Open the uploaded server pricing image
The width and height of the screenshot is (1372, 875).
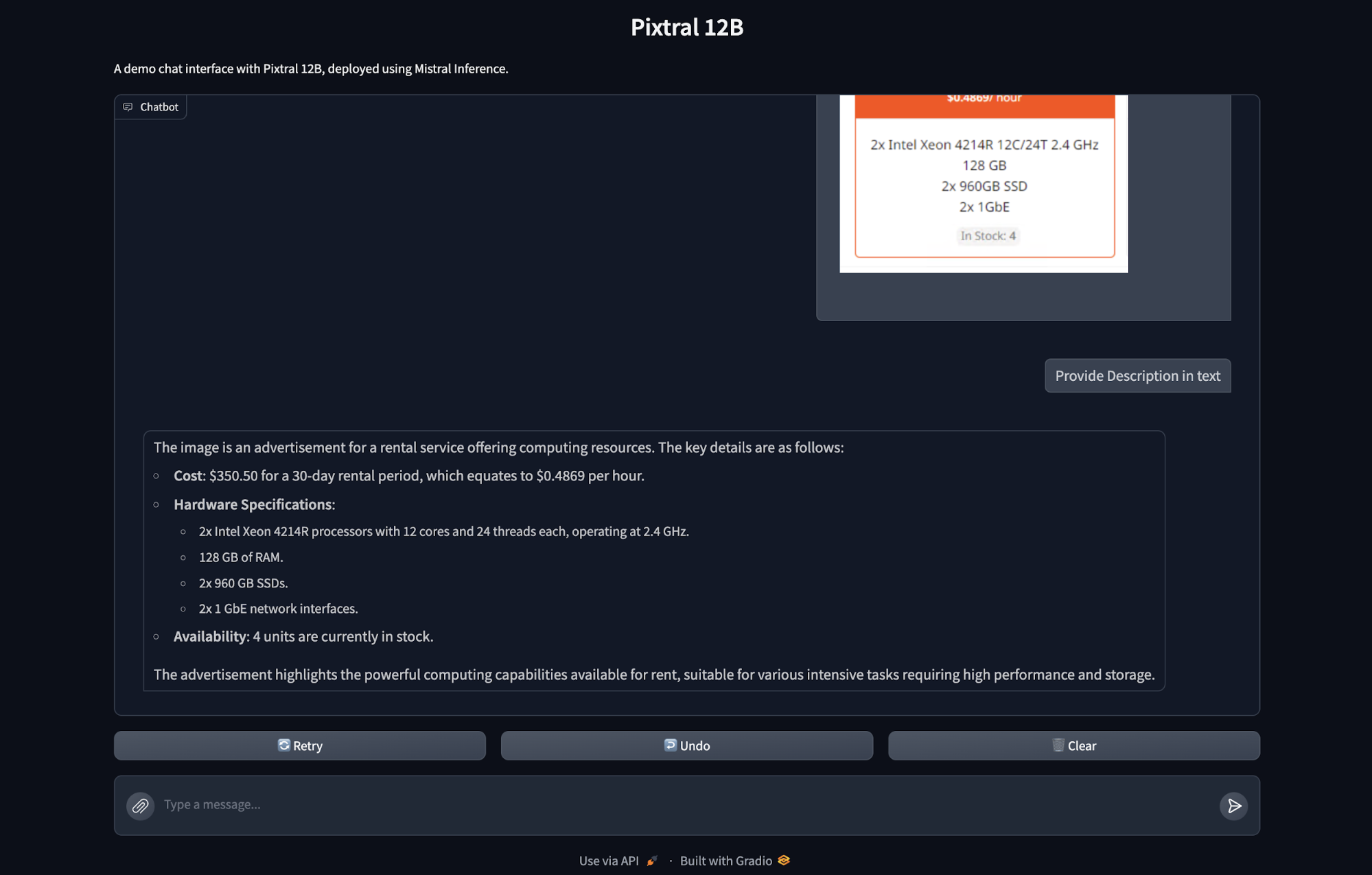[x=984, y=184]
